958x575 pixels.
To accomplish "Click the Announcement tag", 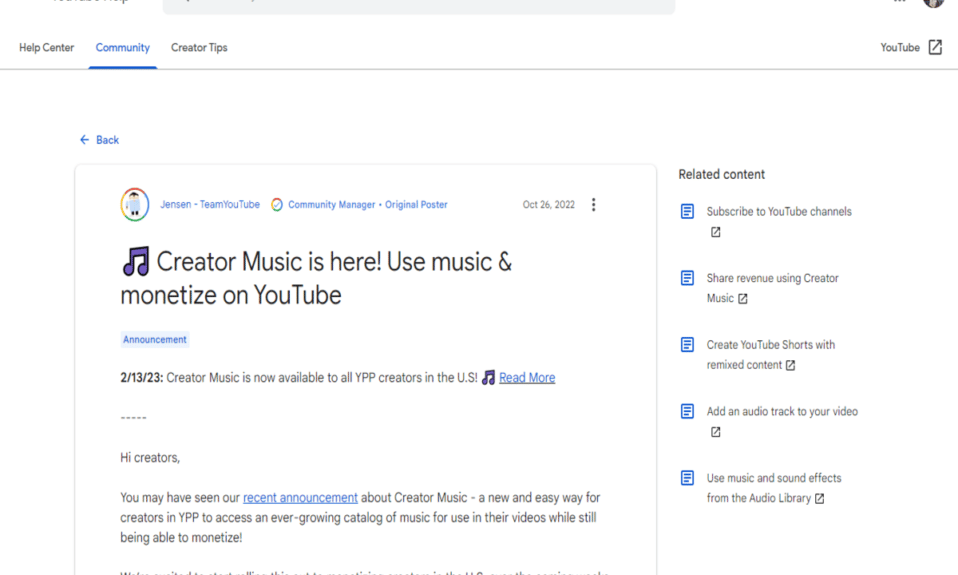I will click(155, 340).
